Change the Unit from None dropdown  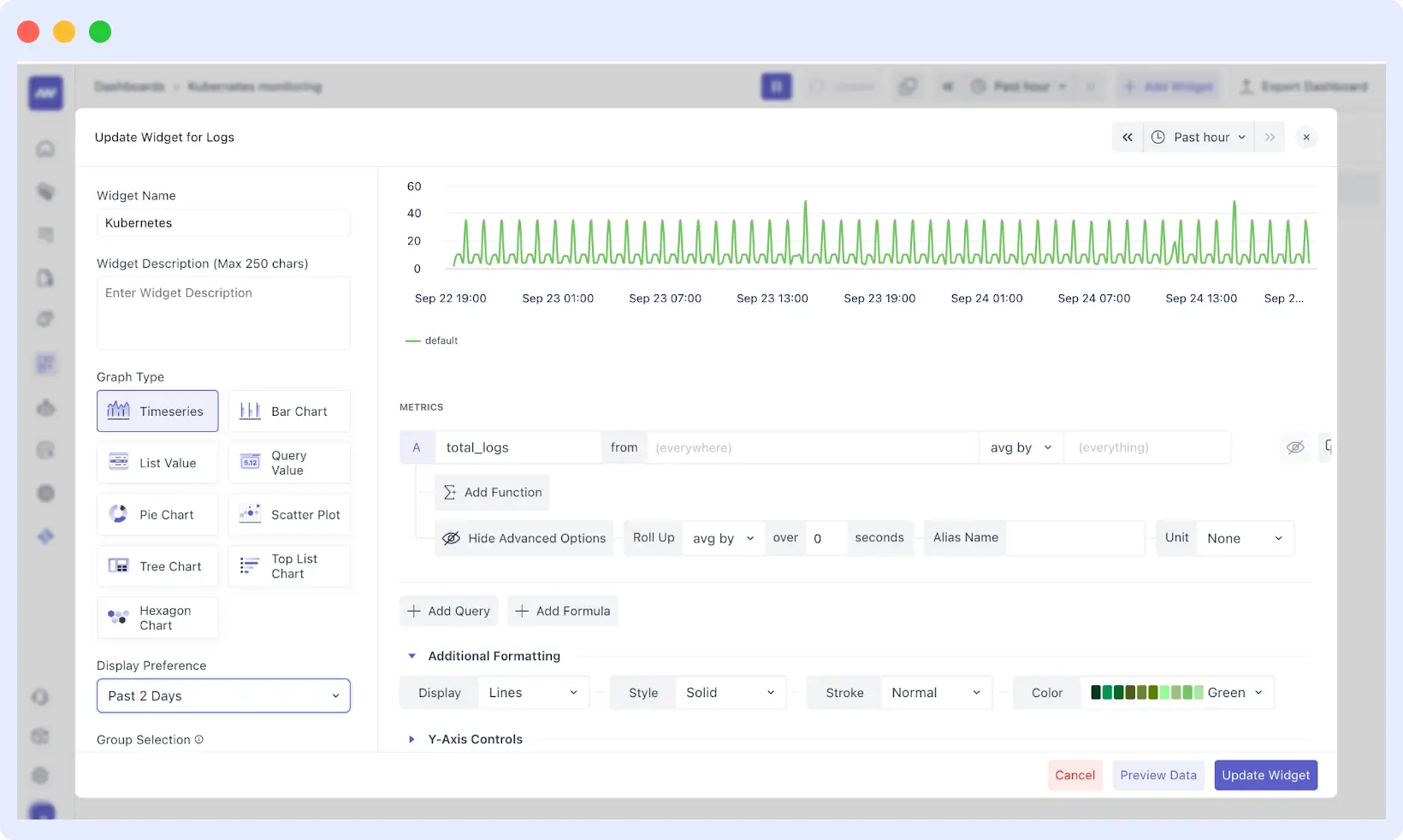point(1244,538)
